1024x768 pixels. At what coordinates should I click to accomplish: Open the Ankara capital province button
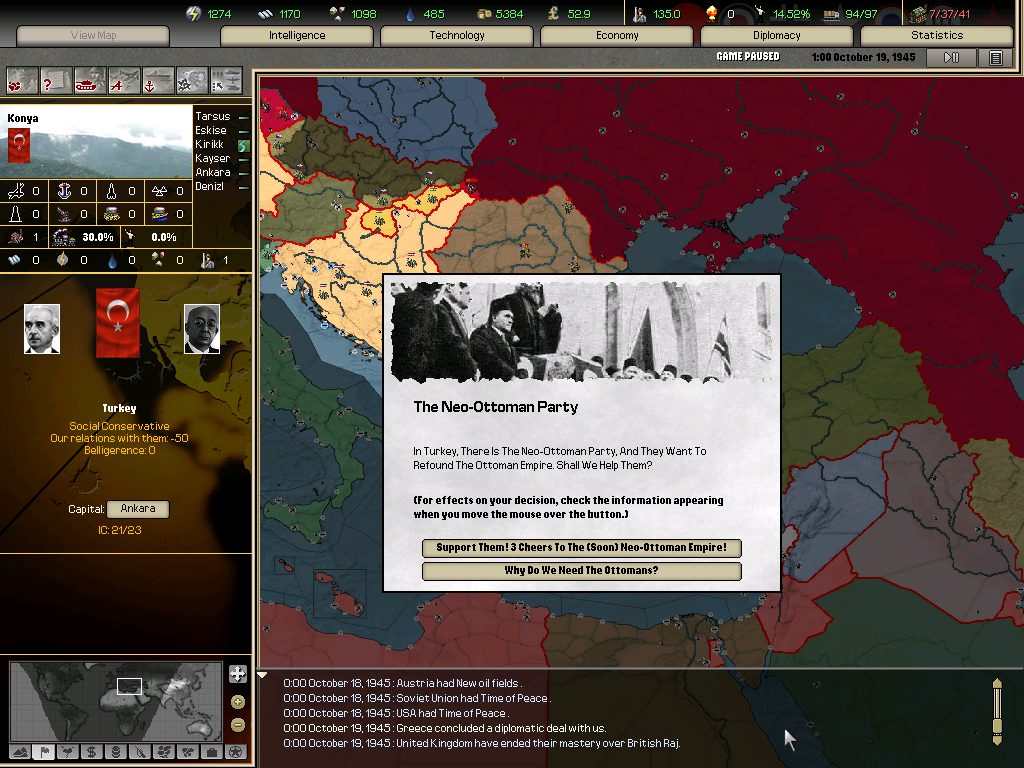pyautogui.click(x=138, y=508)
